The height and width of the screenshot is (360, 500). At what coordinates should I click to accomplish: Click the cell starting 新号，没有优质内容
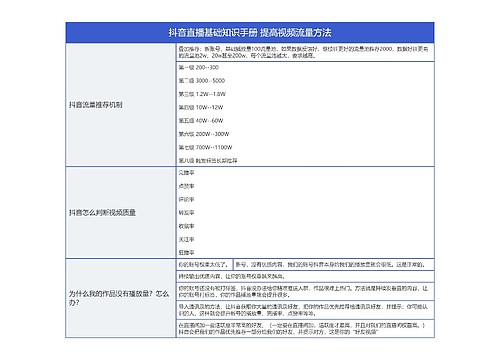(x=334, y=264)
